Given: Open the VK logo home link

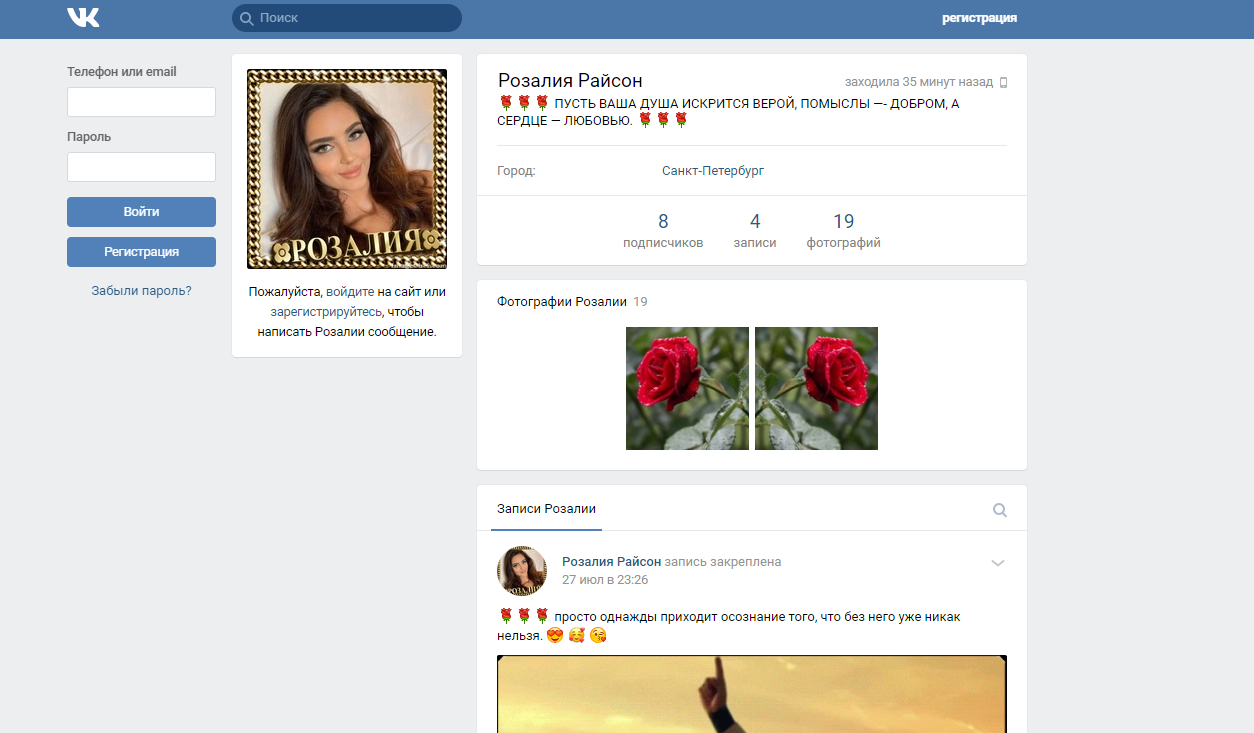Looking at the screenshot, I should [x=83, y=18].
